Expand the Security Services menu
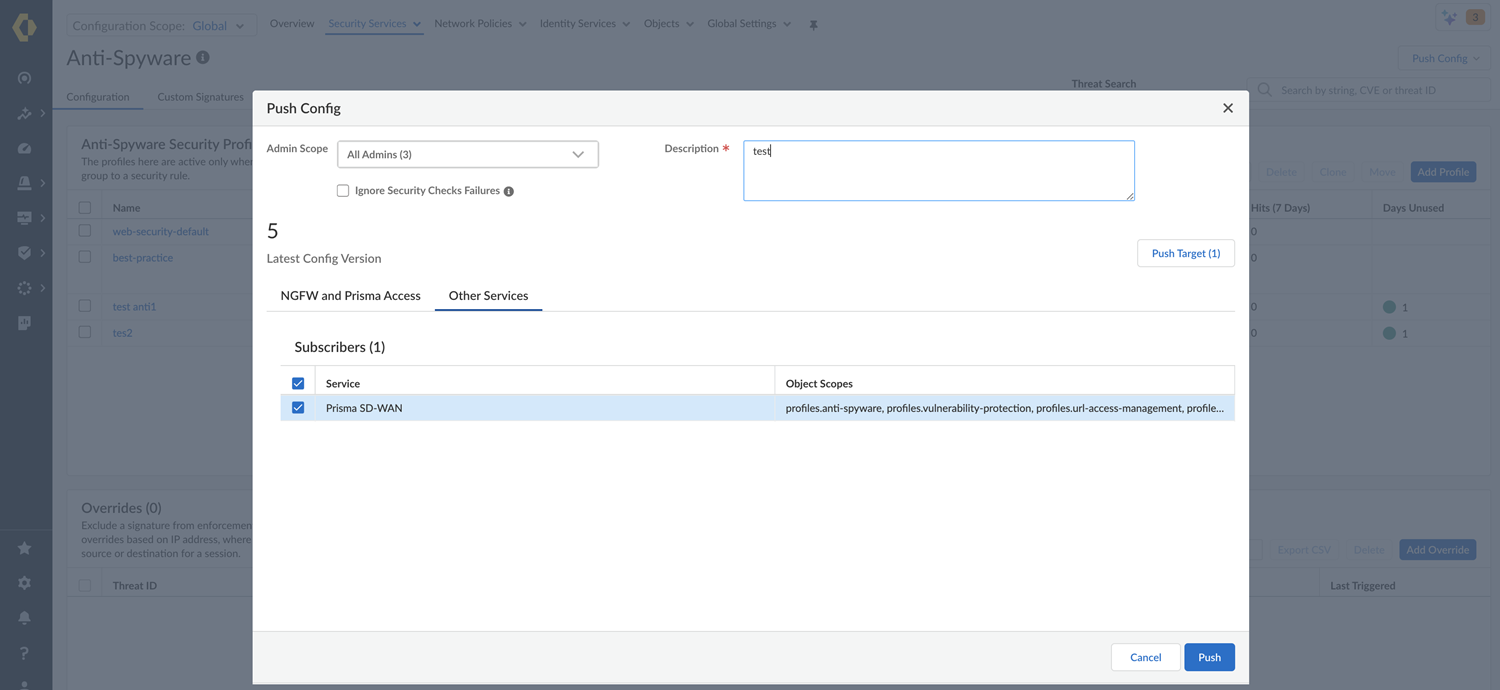Viewport: 1500px width, 690px height. [x=374, y=24]
